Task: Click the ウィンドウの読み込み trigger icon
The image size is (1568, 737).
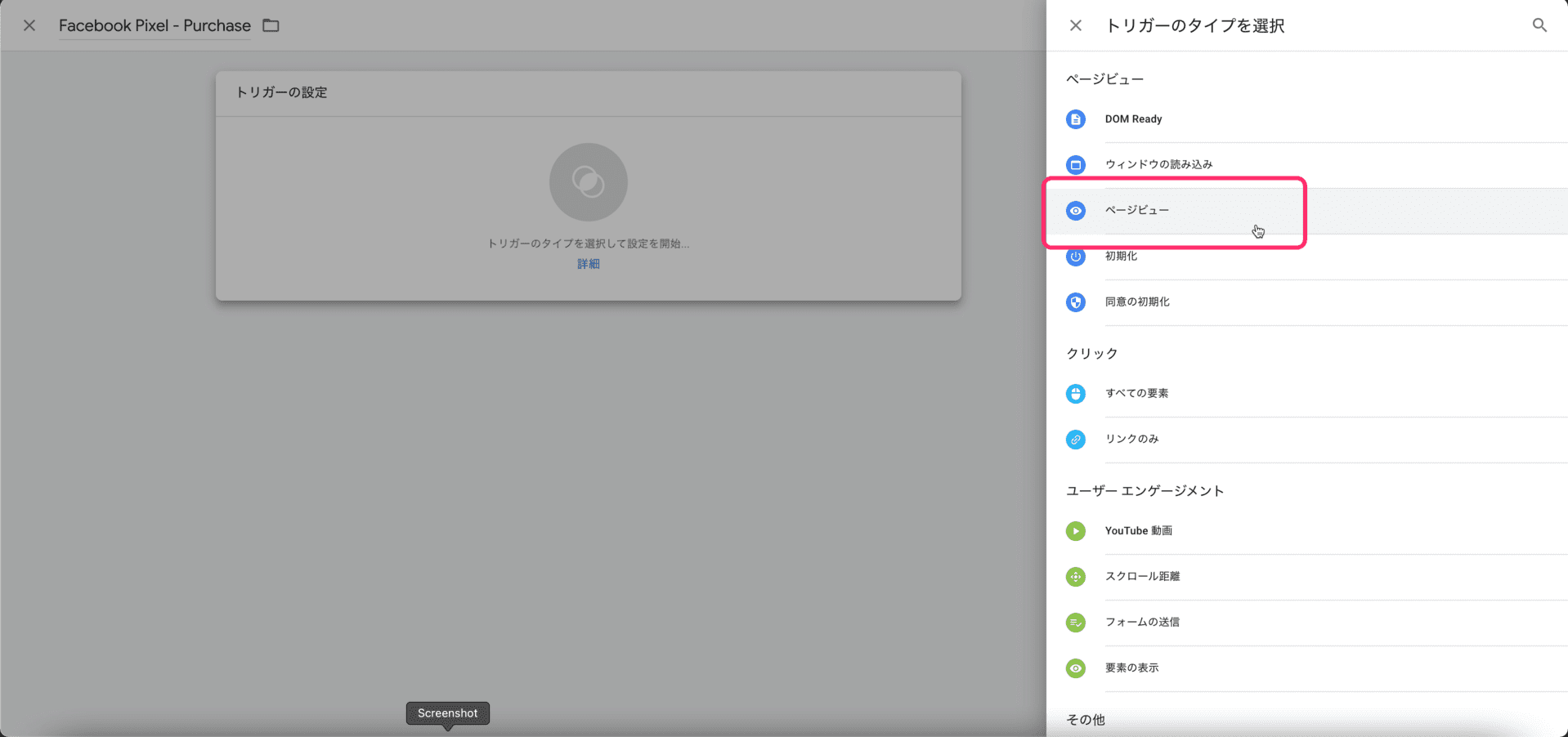Action: coord(1076,165)
